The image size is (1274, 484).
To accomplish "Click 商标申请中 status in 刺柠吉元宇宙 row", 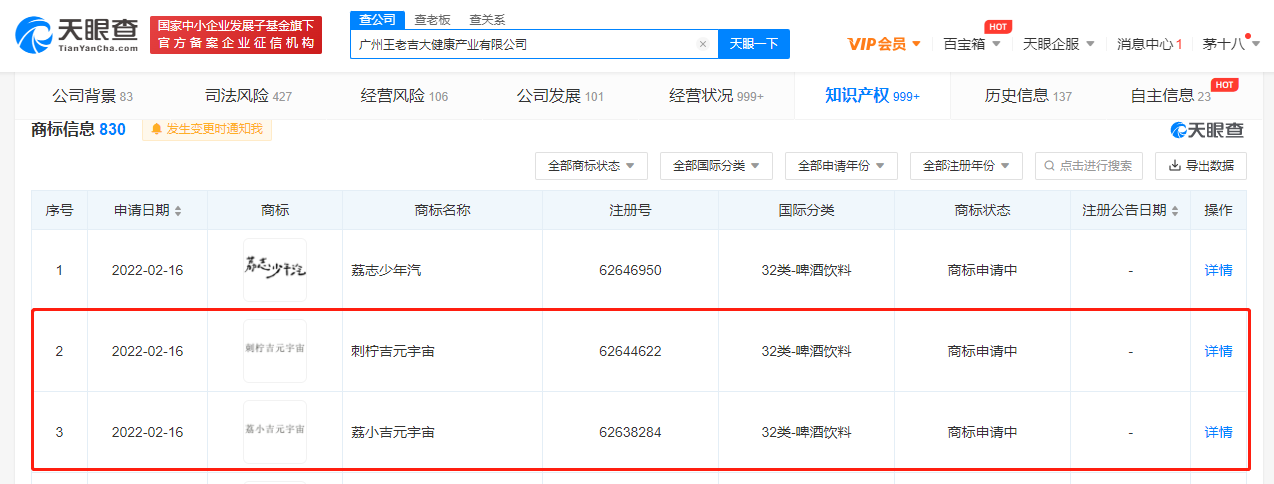I will [x=982, y=351].
